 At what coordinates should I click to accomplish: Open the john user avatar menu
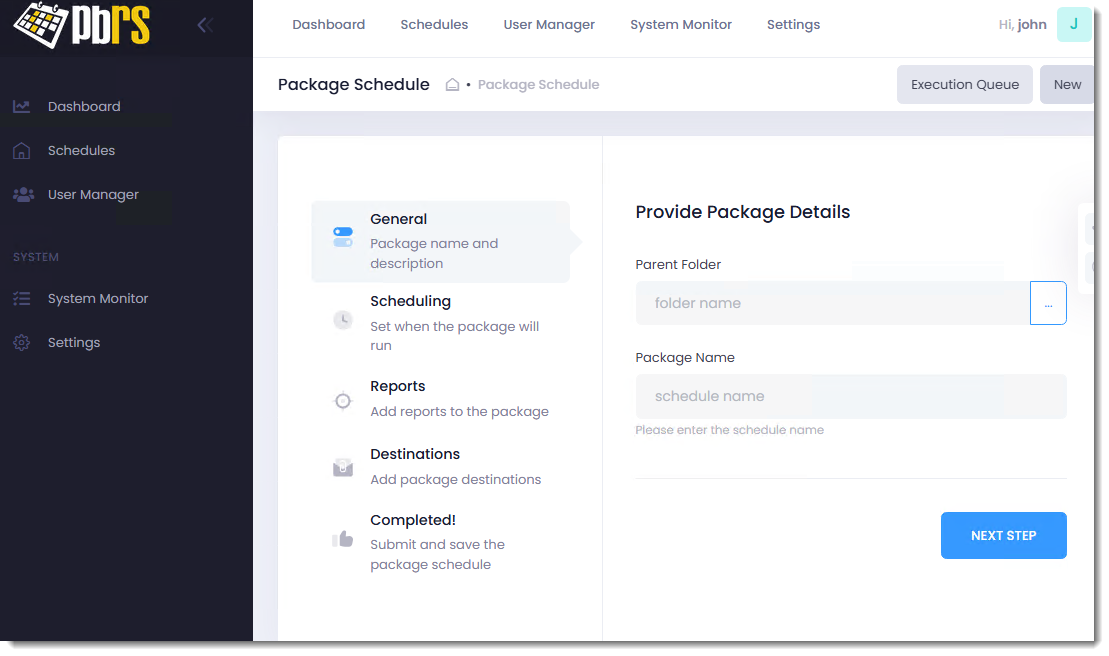point(1073,25)
